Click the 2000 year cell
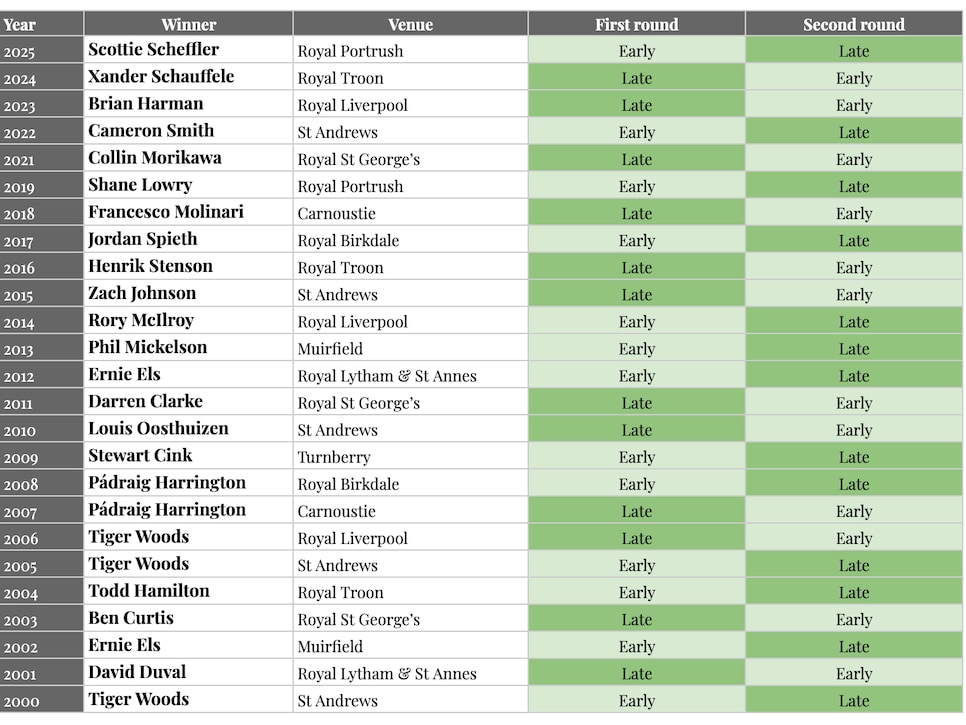Screen dimensions: 966x725 41,700
